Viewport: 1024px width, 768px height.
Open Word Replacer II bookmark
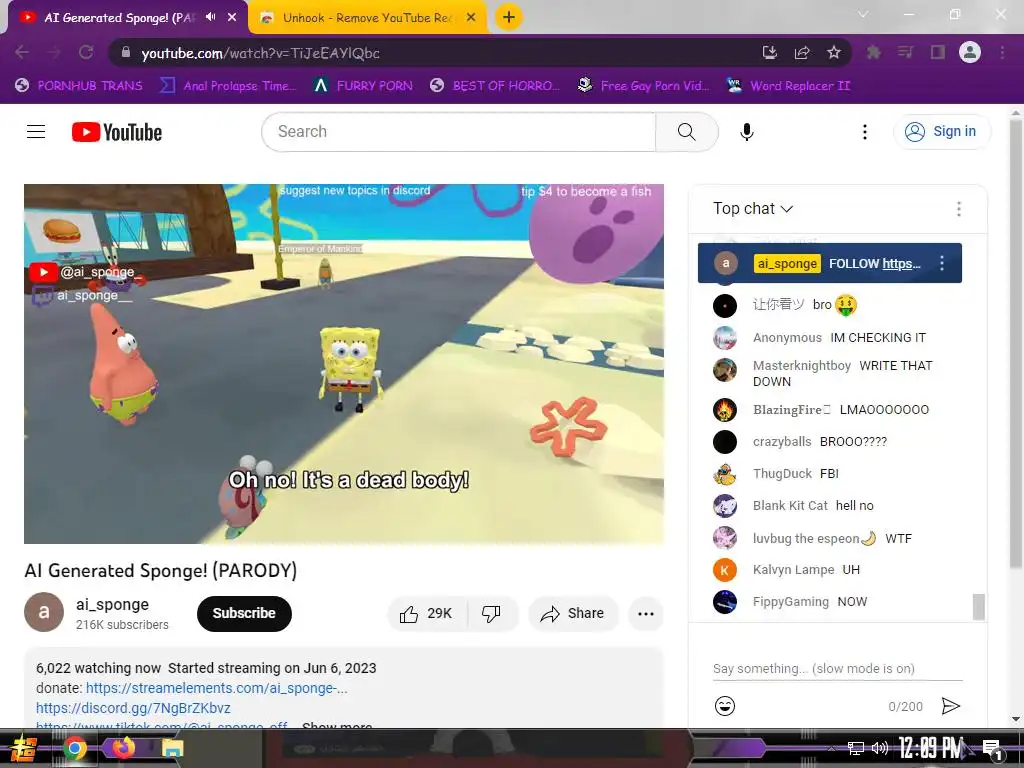click(x=789, y=86)
